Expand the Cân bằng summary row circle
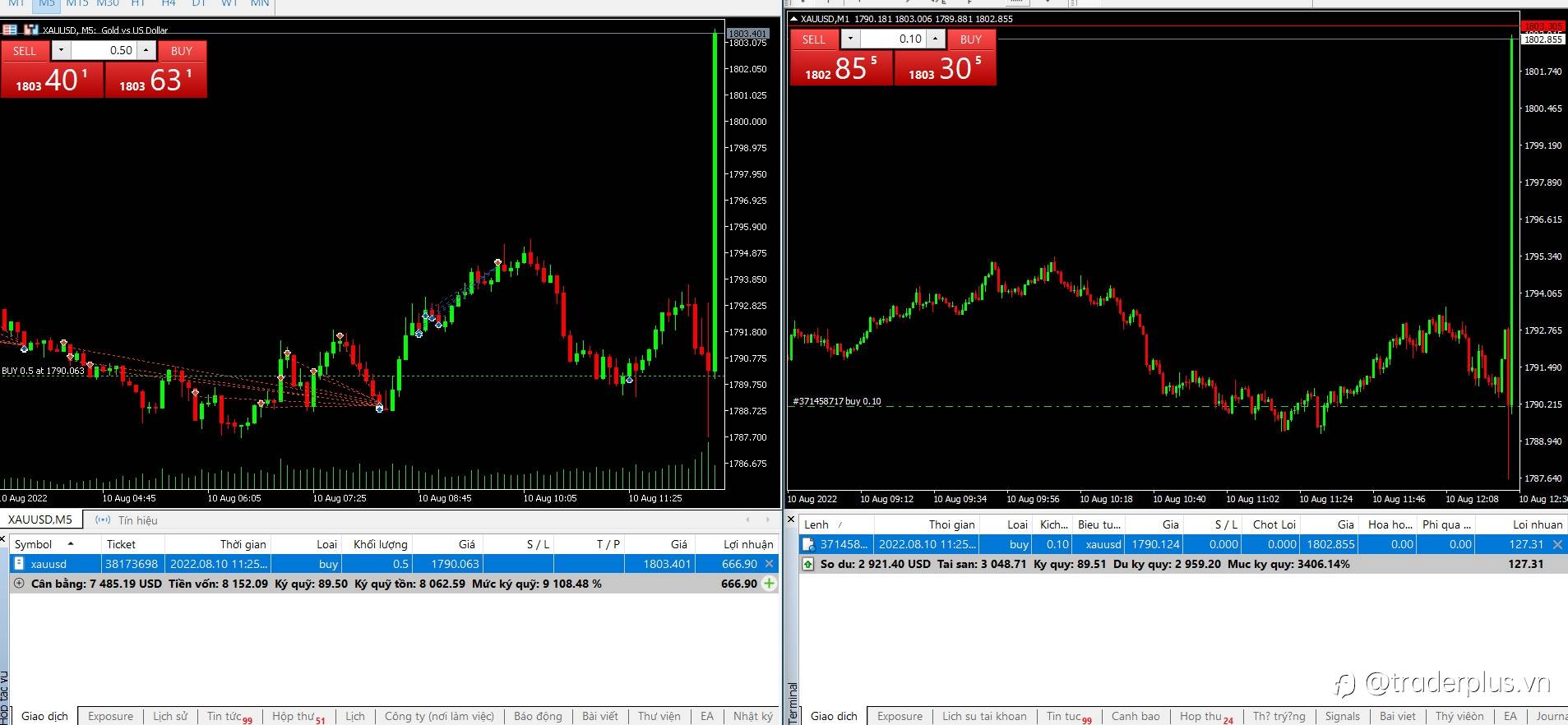 19,584
